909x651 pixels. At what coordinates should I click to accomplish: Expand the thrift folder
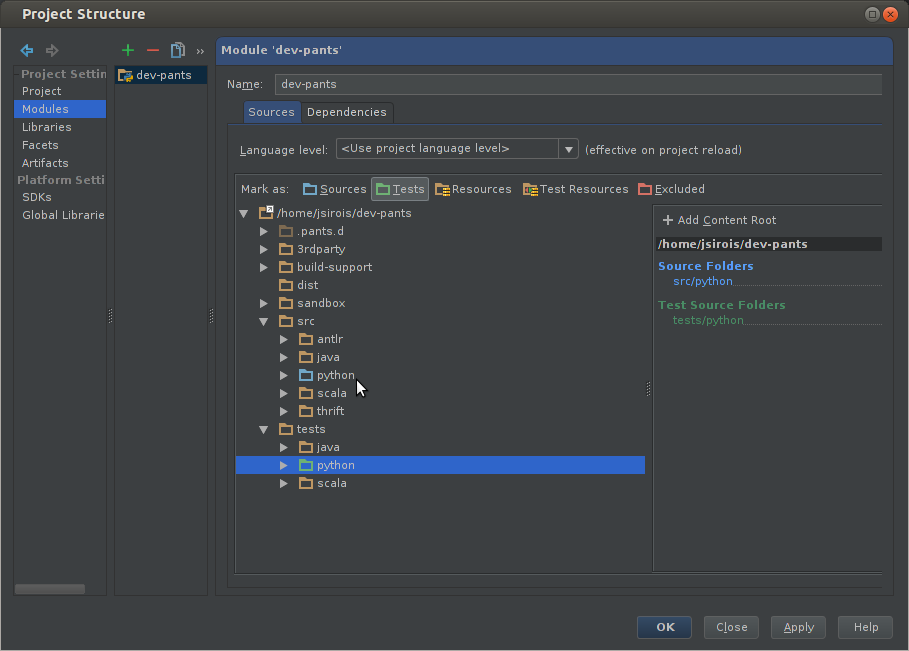coord(283,411)
